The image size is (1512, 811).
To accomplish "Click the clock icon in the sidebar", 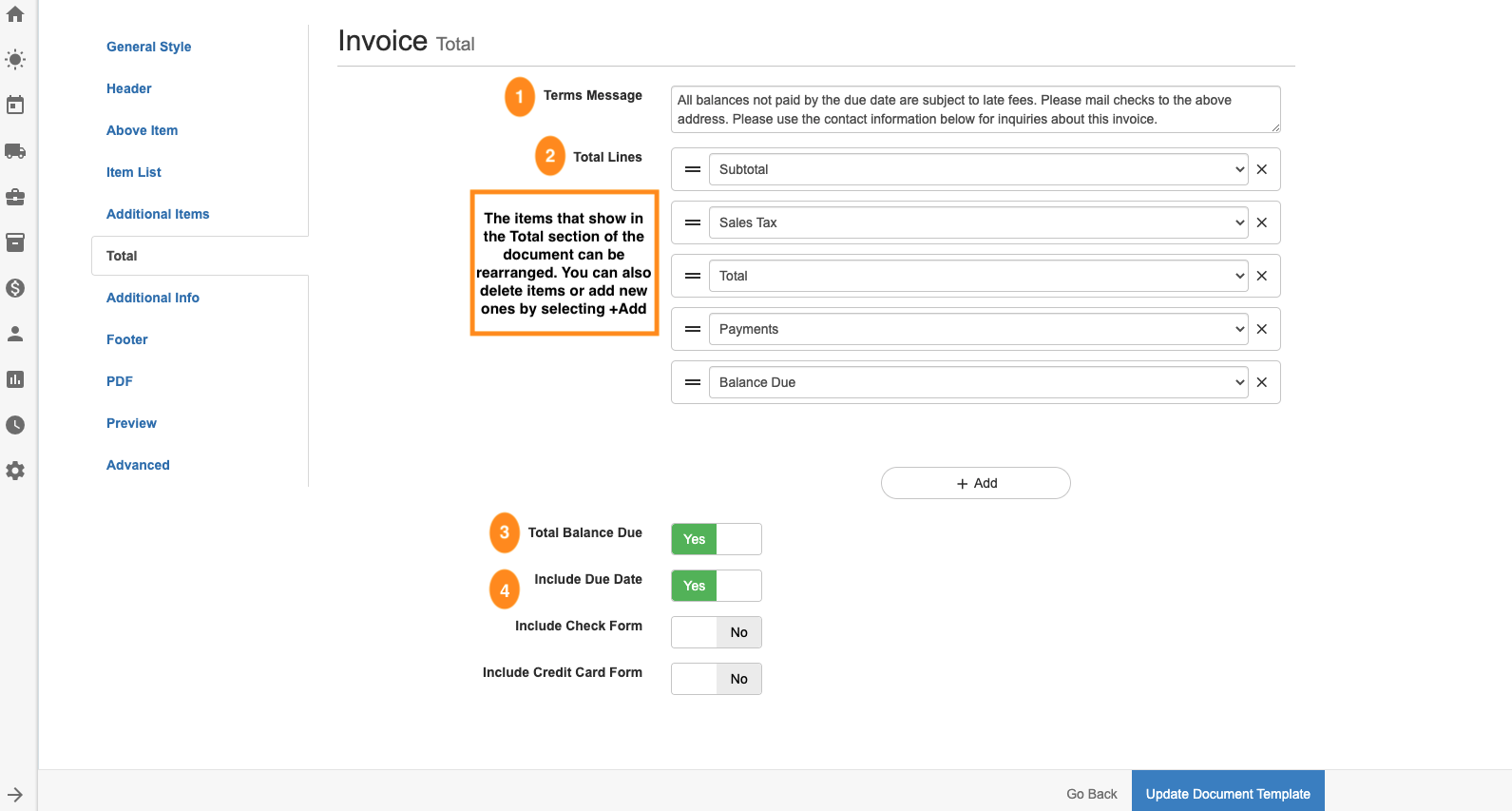I will click(15, 425).
